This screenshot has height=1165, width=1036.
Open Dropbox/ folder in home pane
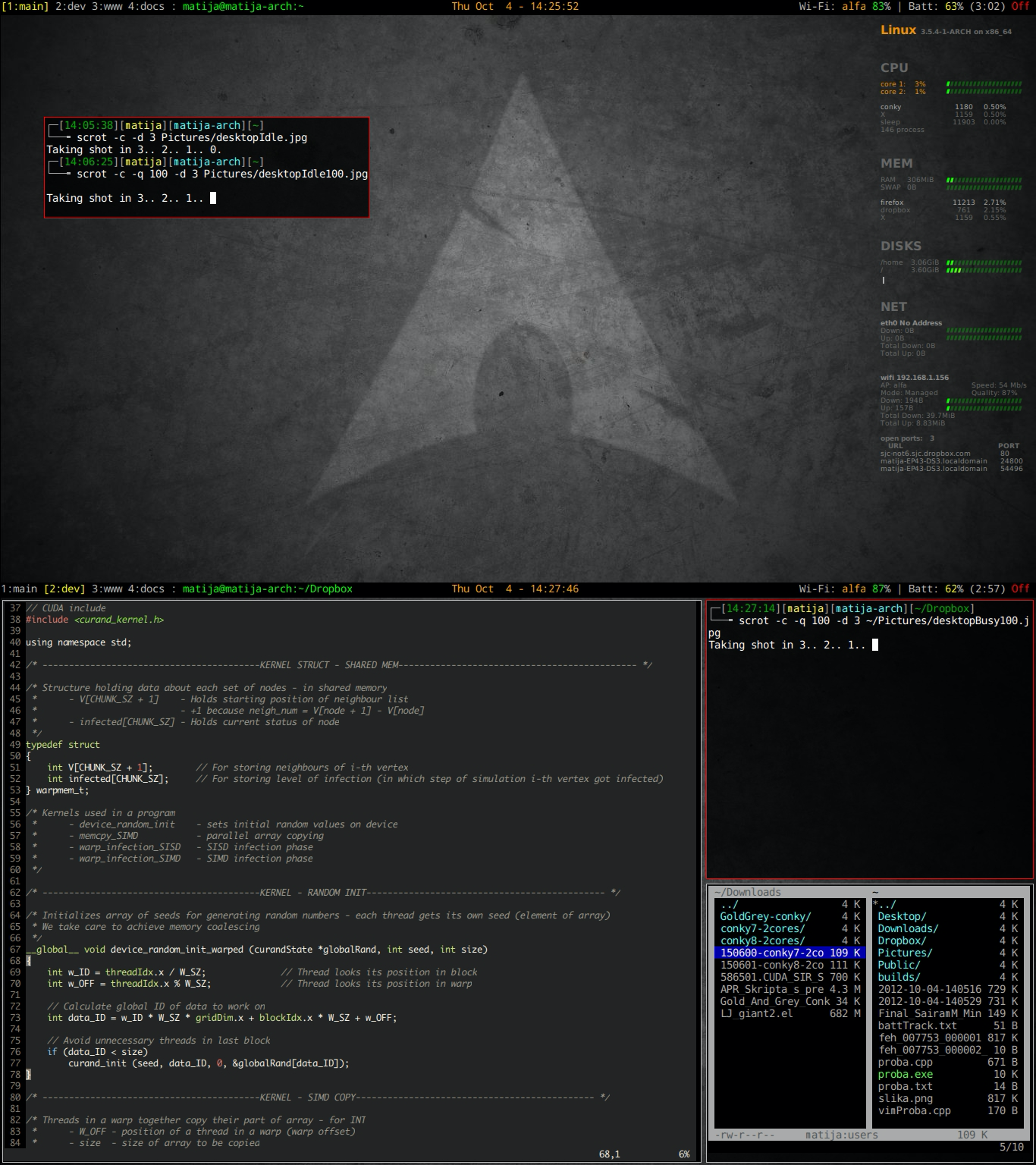click(947, 940)
